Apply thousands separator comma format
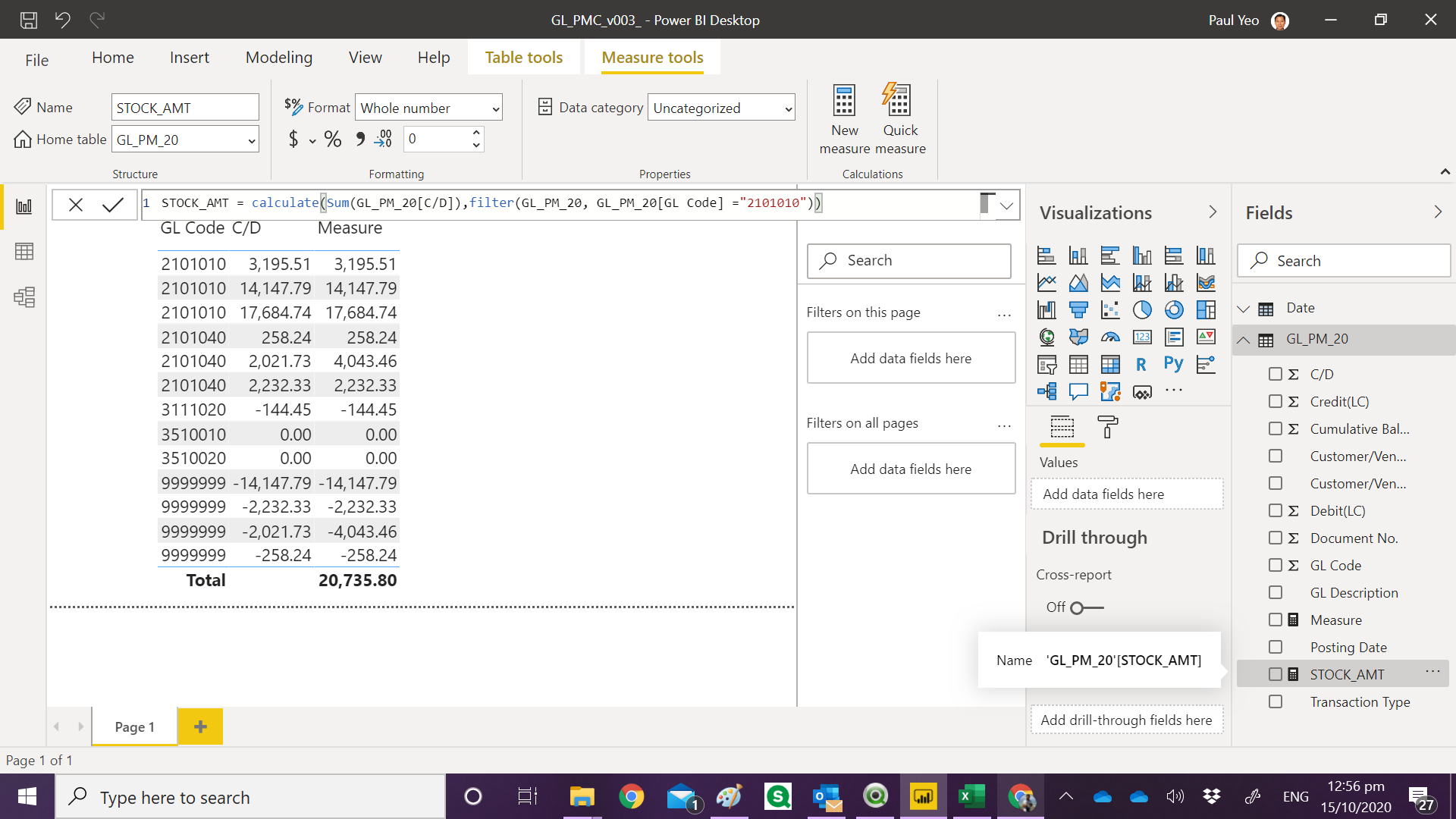 tap(360, 139)
